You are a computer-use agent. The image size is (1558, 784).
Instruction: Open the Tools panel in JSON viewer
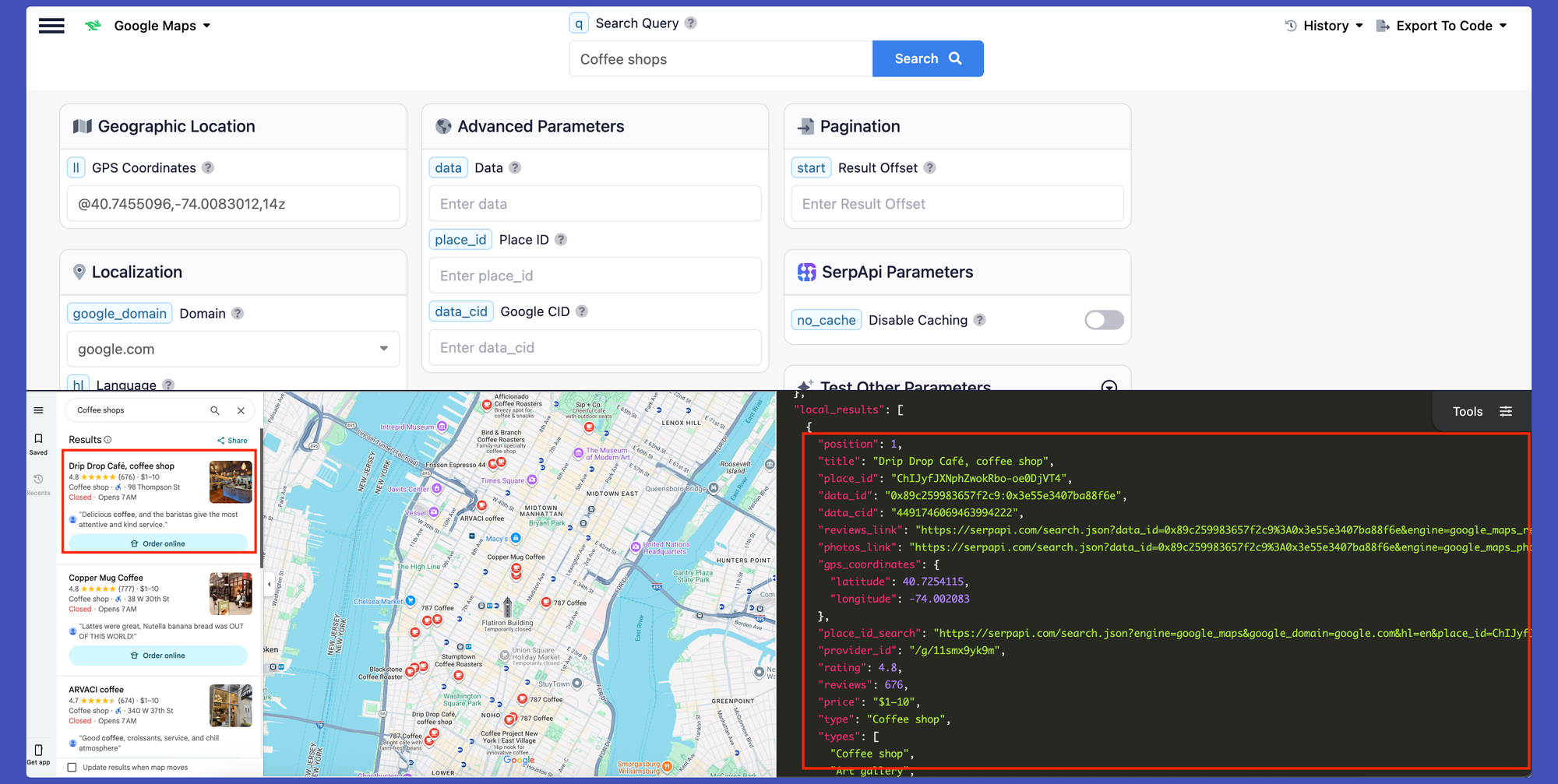[x=1468, y=412]
